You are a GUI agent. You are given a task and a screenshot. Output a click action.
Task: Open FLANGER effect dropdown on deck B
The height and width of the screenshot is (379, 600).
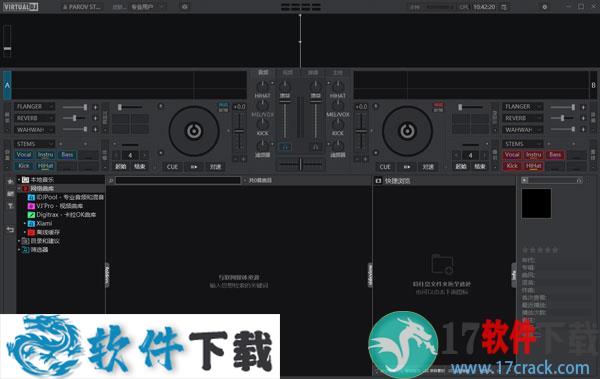[523, 106]
